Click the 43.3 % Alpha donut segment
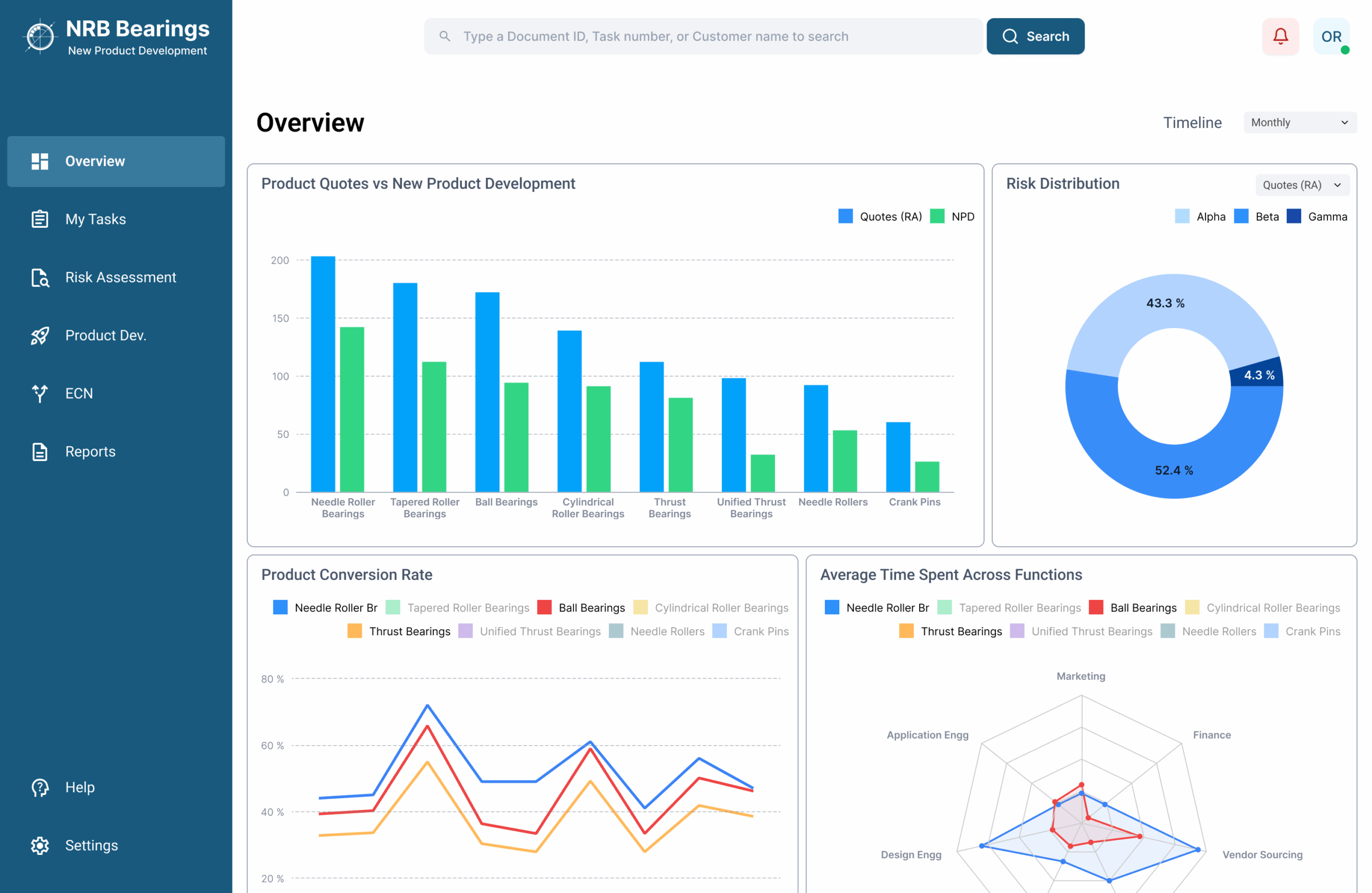This screenshot has width=1372, height=893. click(x=1165, y=303)
